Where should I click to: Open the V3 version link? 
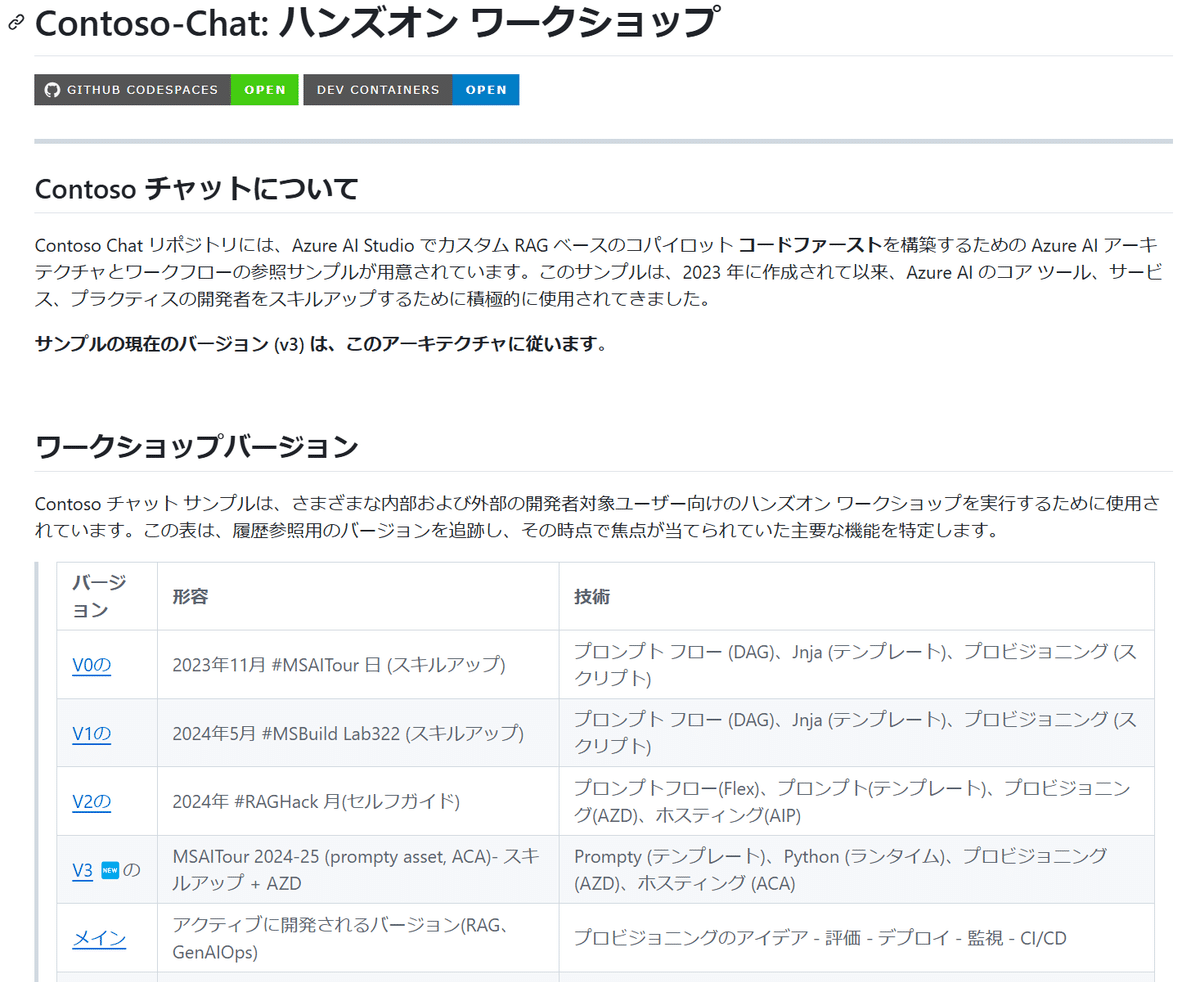pos(80,869)
